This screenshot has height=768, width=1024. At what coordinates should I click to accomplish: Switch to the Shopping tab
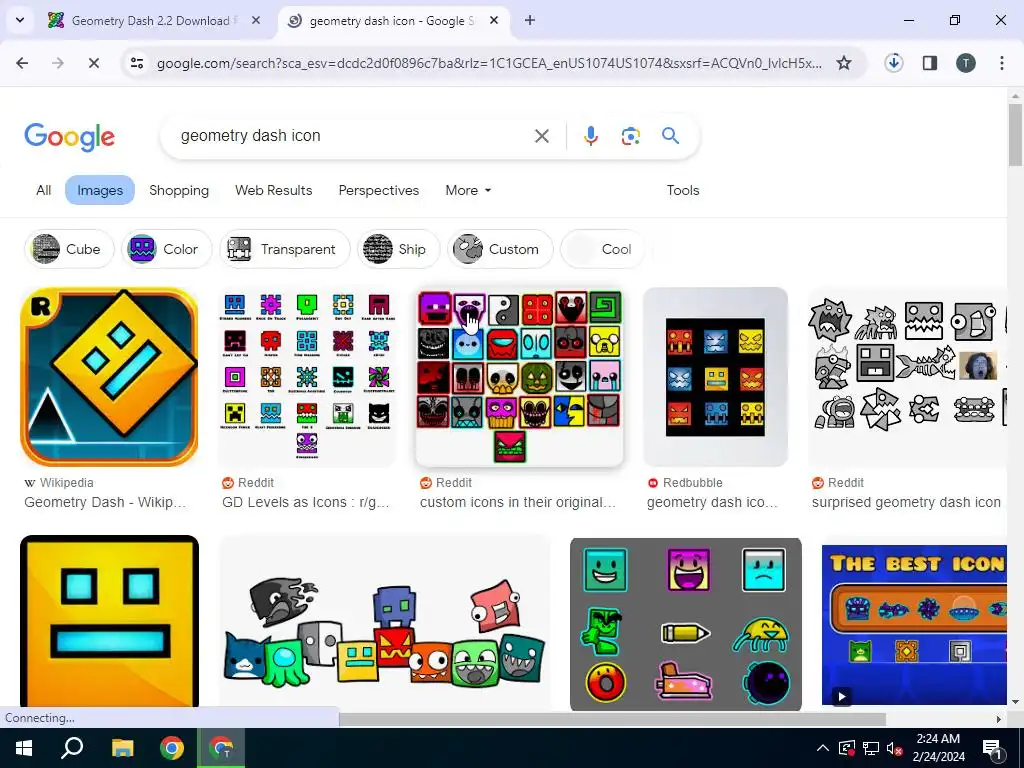[x=179, y=190]
